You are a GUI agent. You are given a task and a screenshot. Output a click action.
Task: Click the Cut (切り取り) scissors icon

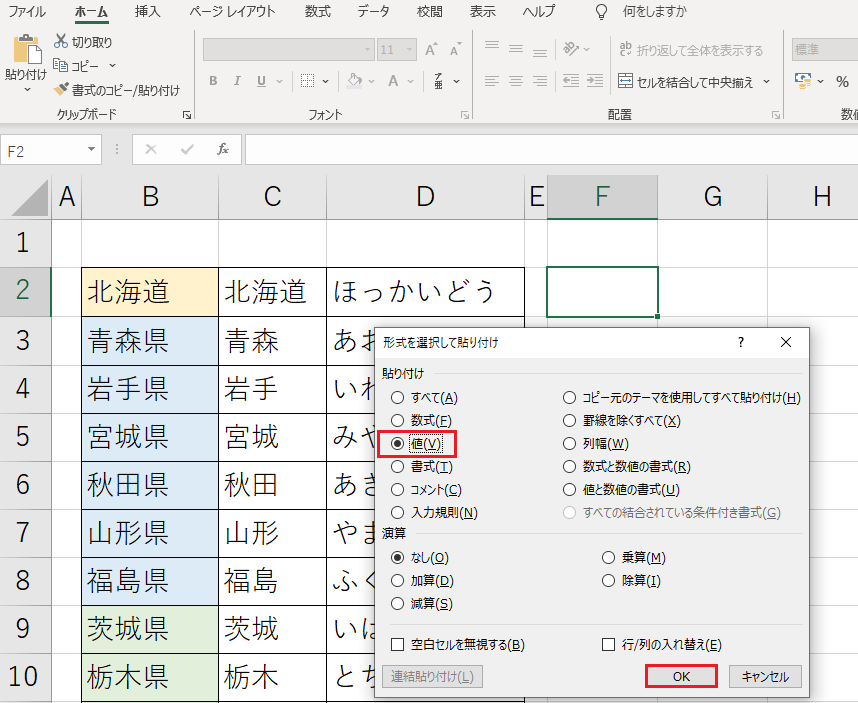pyautogui.click(x=61, y=42)
